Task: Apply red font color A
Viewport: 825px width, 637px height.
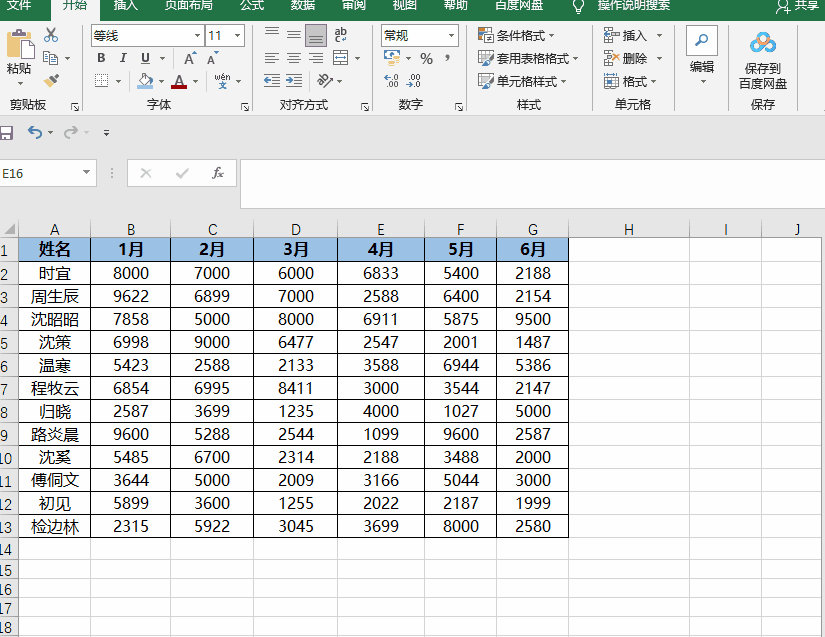Action: pyautogui.click(x=179, y=80)
